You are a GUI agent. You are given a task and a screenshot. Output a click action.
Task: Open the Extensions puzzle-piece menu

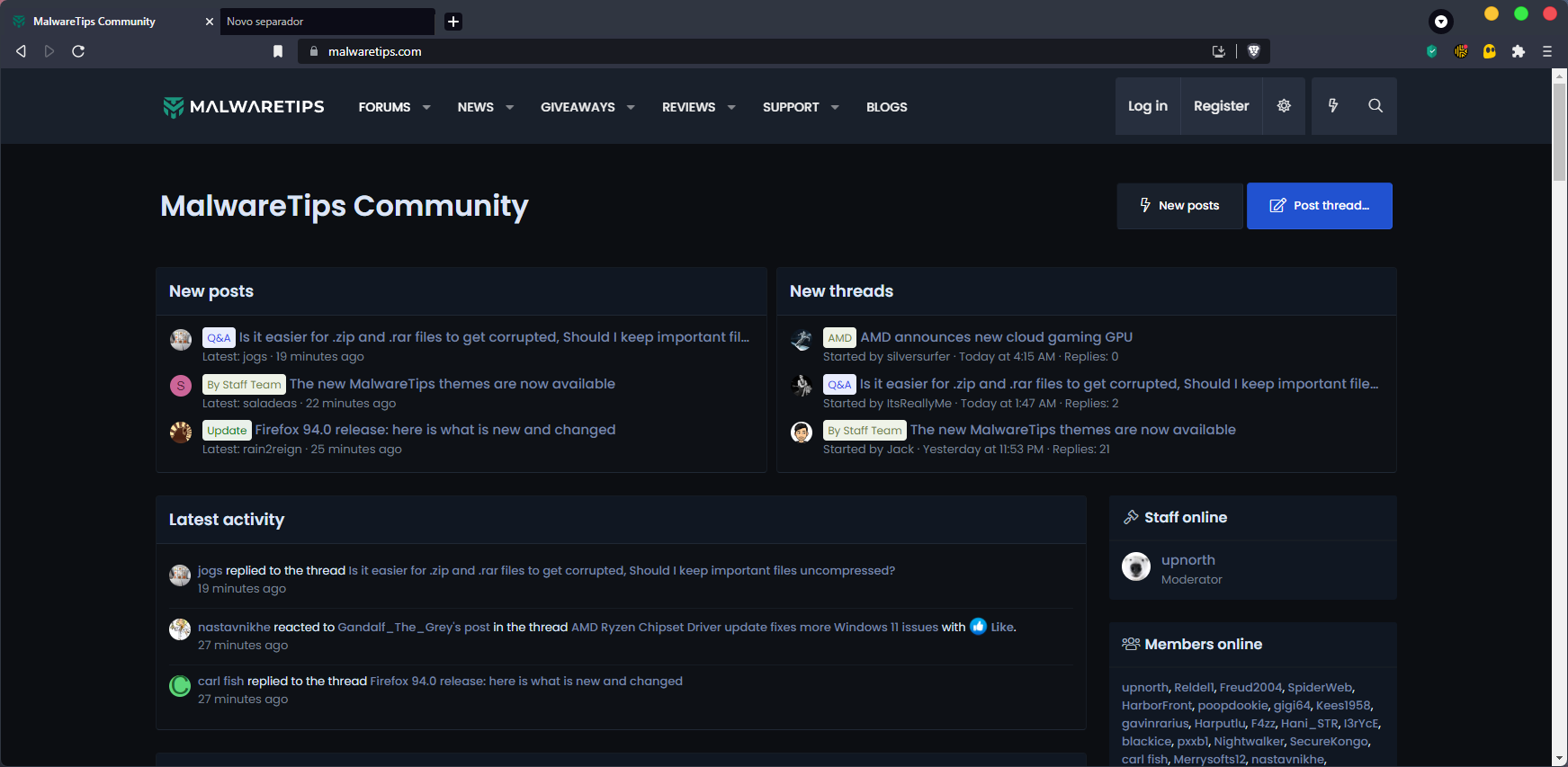[1519, 51]
